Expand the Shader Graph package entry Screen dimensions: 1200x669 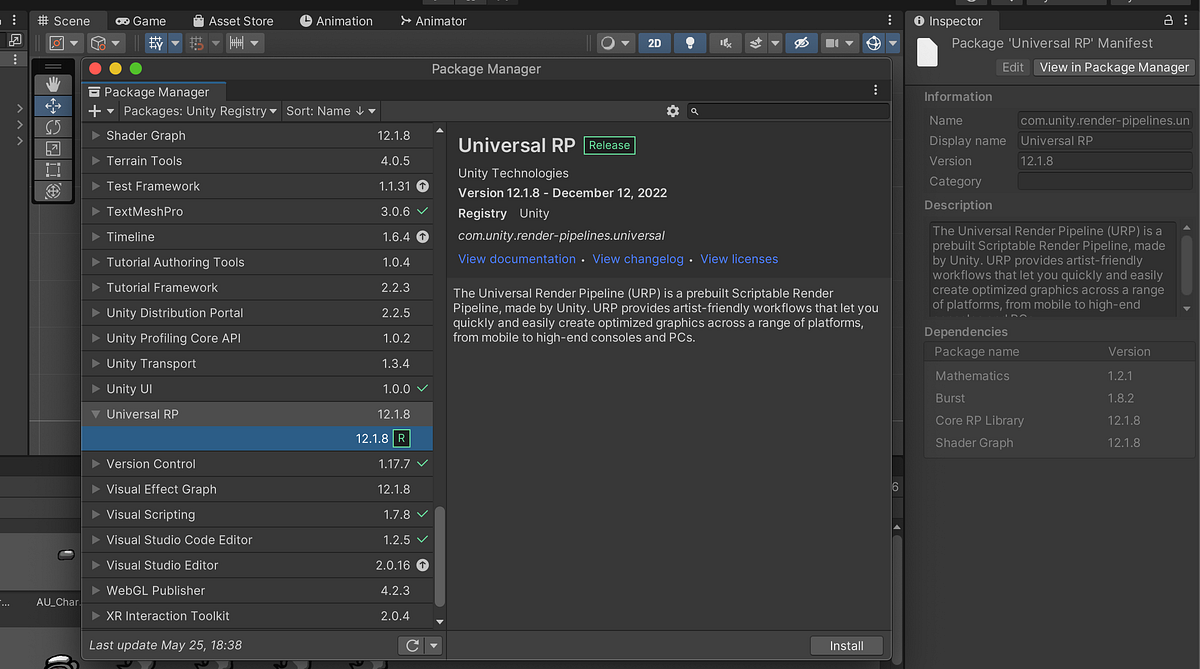pyautogui.click(x=94, y=135)
